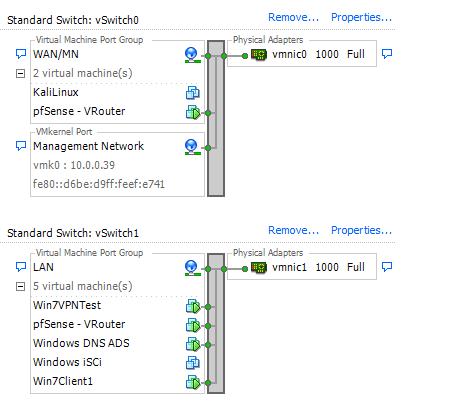Click the vmnic1 adapter info bubble
The image size is (455, 413).
(387, 267)
